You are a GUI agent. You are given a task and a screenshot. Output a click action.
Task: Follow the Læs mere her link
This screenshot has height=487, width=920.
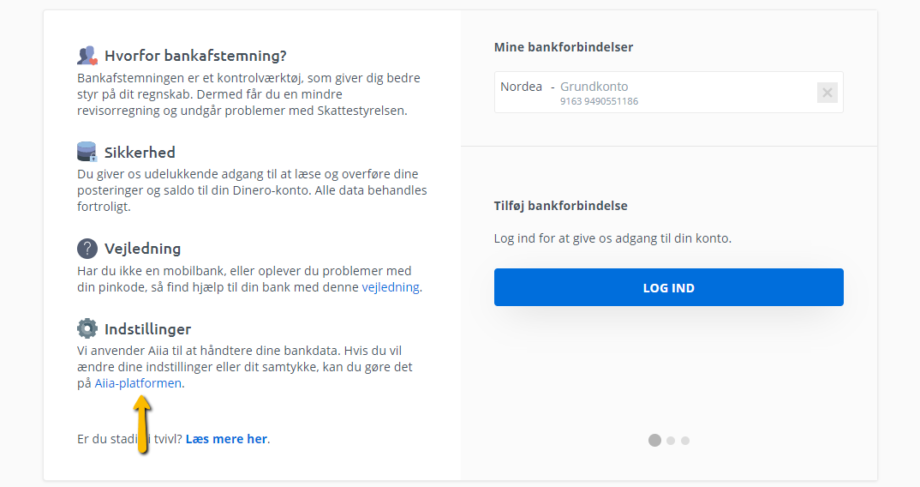226,439
